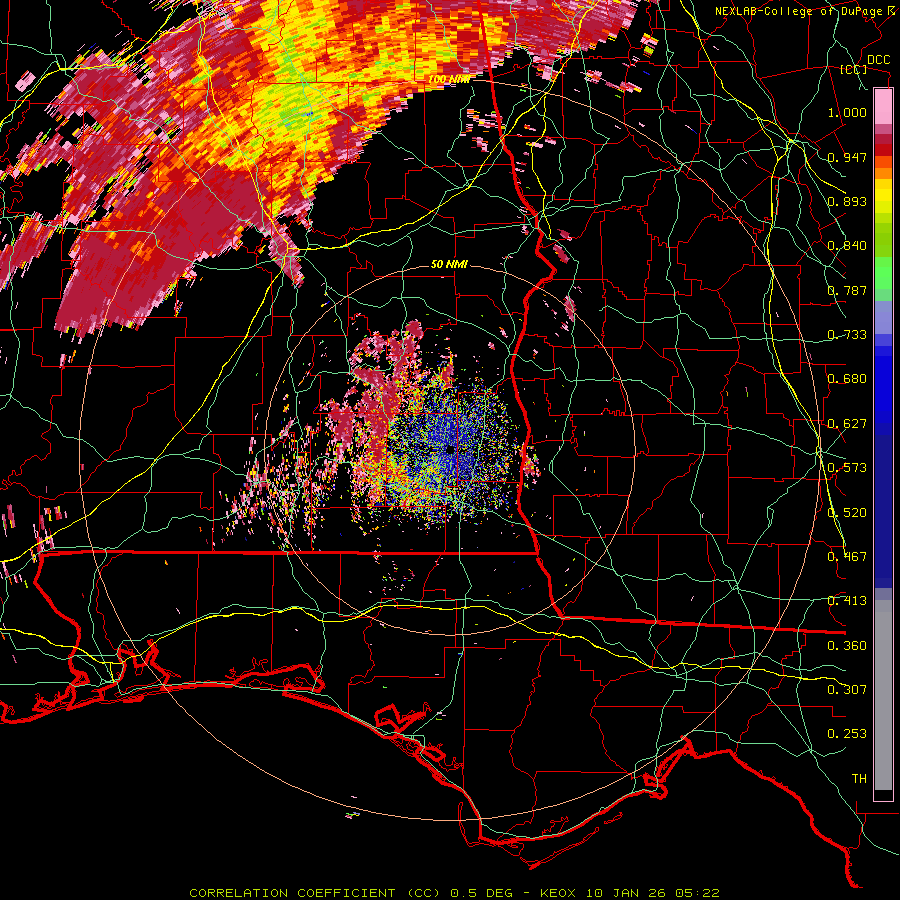Click the [CC] unit label above the color bar
This screenshot has height=900, width=900.
point(854,69)
